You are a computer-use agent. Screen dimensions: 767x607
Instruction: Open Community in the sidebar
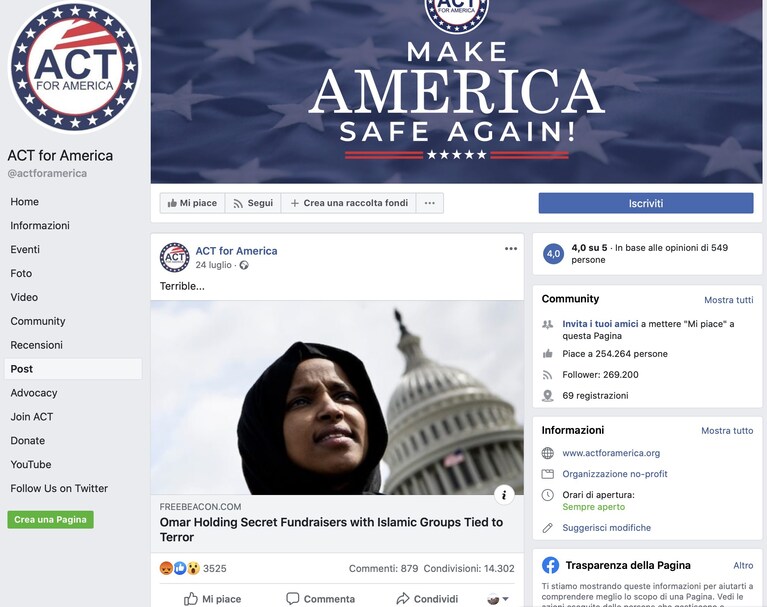[38, 321]
